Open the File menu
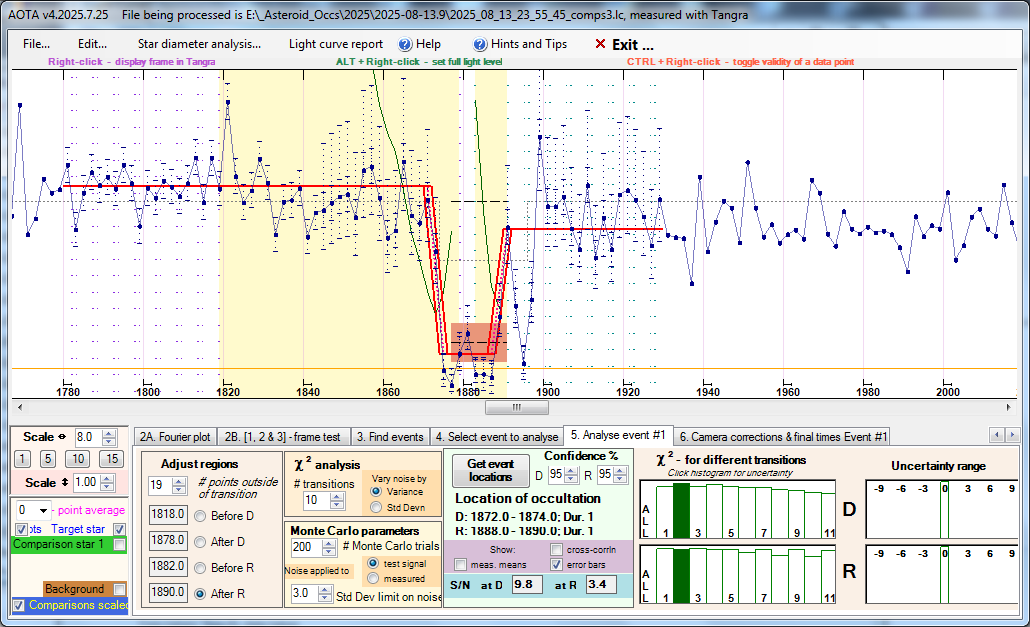The height and width of the screenshot is (627, 1030). tap(37, 44)
